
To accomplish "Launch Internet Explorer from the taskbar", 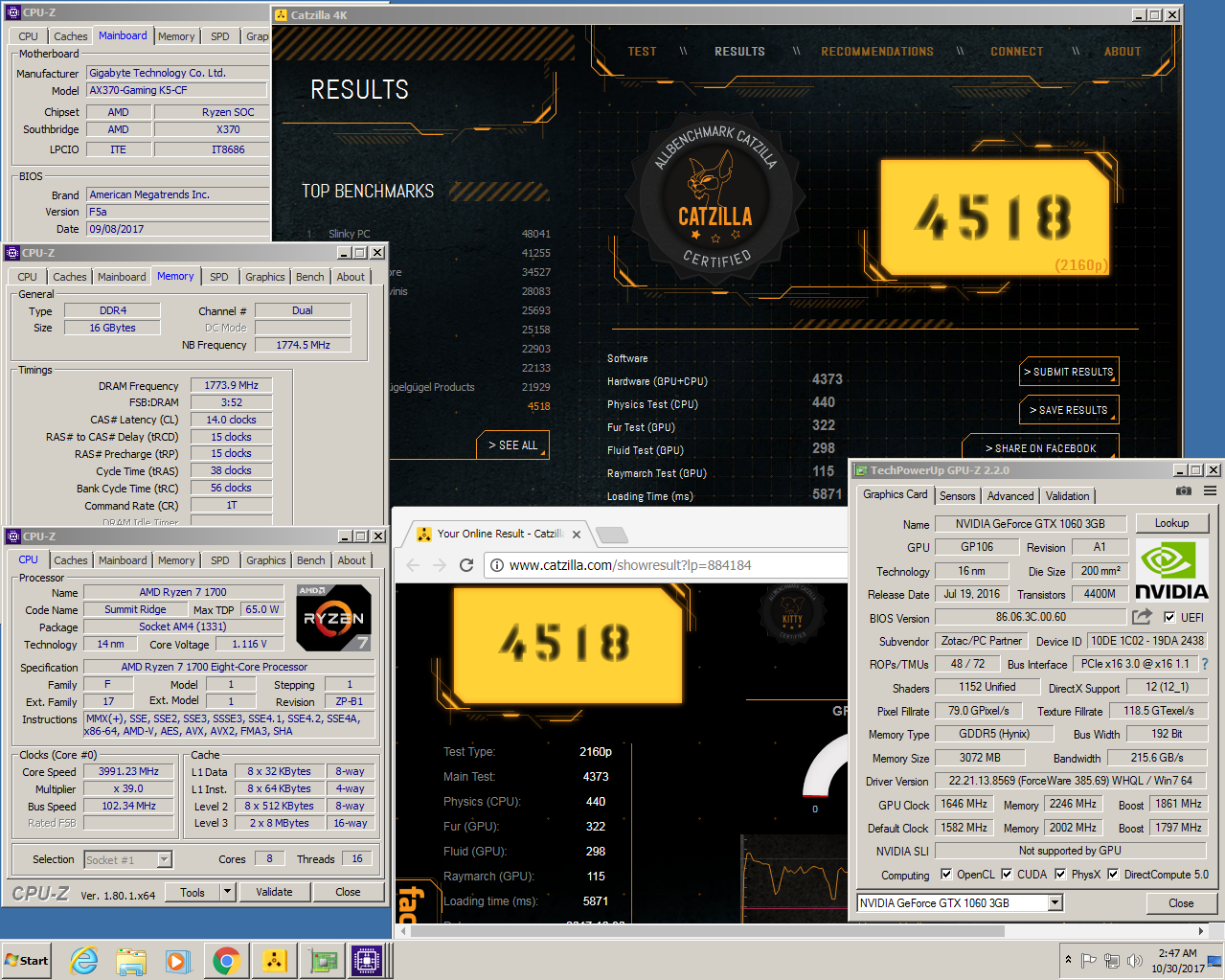I will point(84,960).
